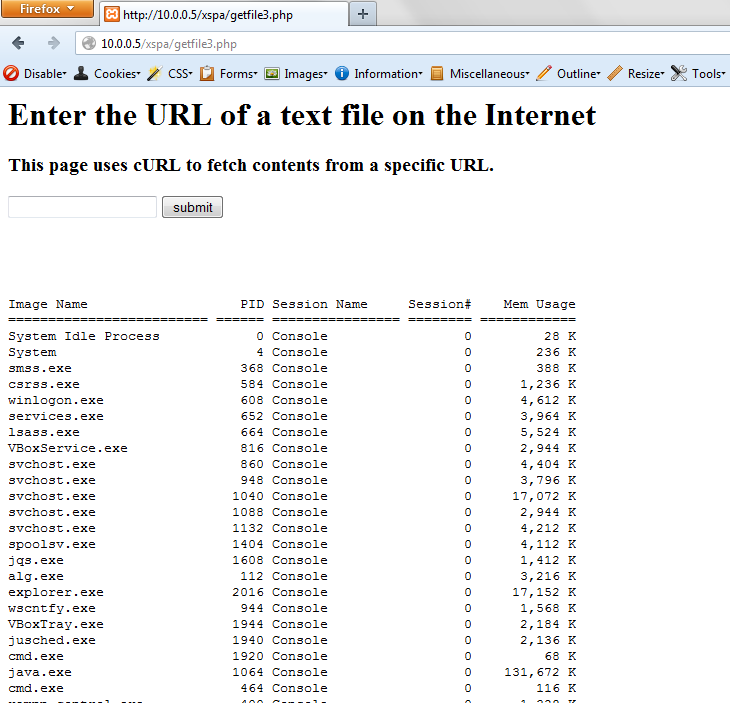
Task: Open the Outline toolbar menu
Action: pos(577,74)
